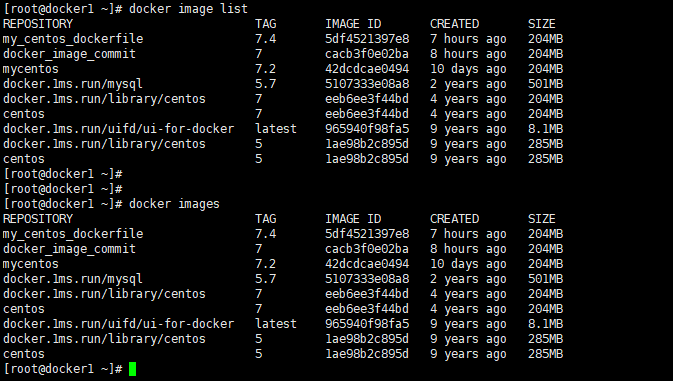Click image ID 5df4521397e8 in docker image list output

pos(367,39)
